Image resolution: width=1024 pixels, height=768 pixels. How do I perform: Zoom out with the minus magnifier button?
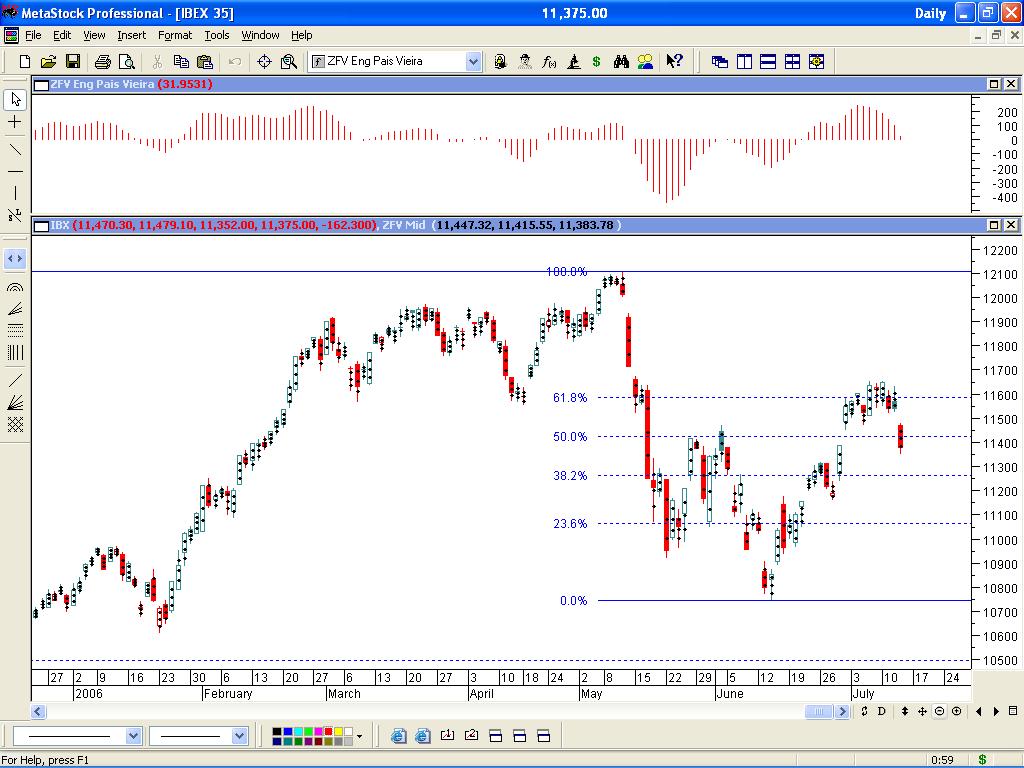[x=939, y=711]
